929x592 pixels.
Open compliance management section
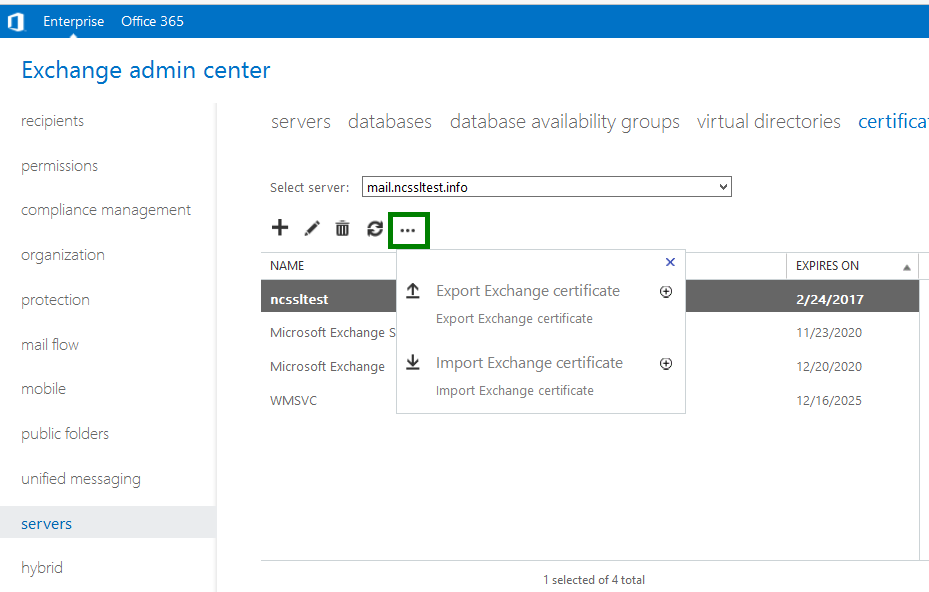pos(106,210)
